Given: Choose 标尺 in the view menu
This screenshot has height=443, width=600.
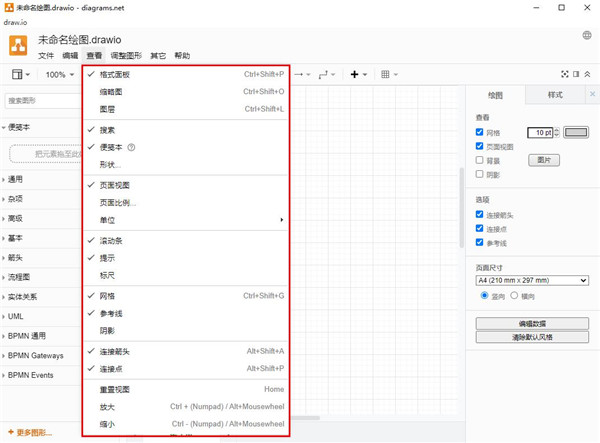Looking at the screenshot, I should point(186,275).
